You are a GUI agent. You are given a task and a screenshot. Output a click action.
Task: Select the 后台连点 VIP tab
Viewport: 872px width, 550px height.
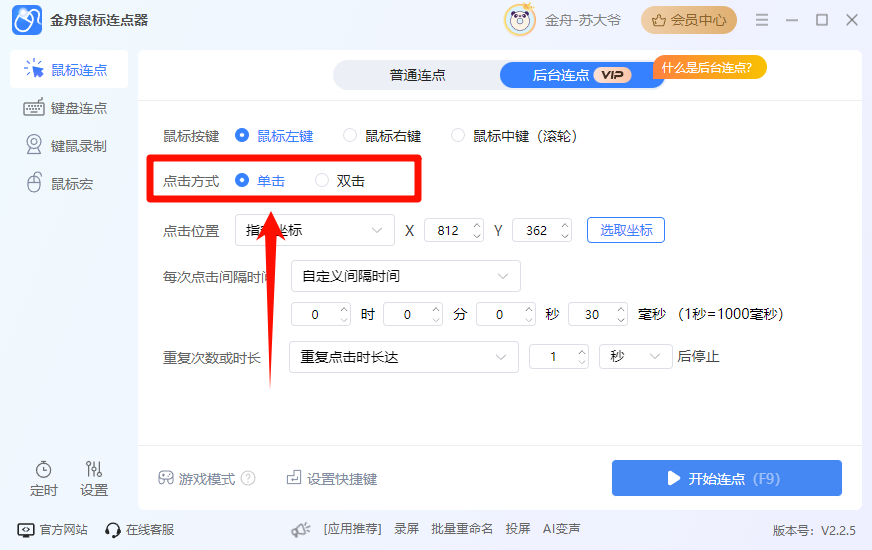tap(582, 75)
